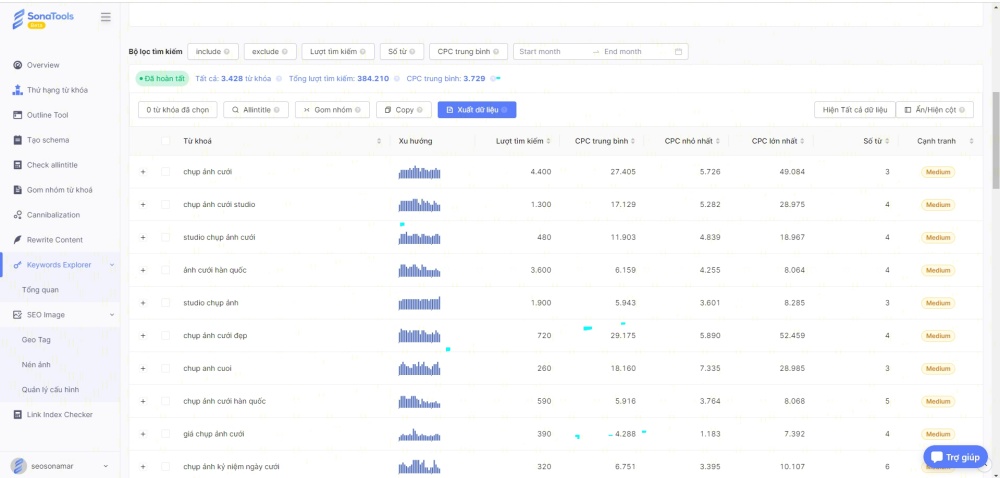Click the hamburger menu icon beside SonaTools logo
Viewport: 1000px width, 478px height.
click(x=106, y=18)
